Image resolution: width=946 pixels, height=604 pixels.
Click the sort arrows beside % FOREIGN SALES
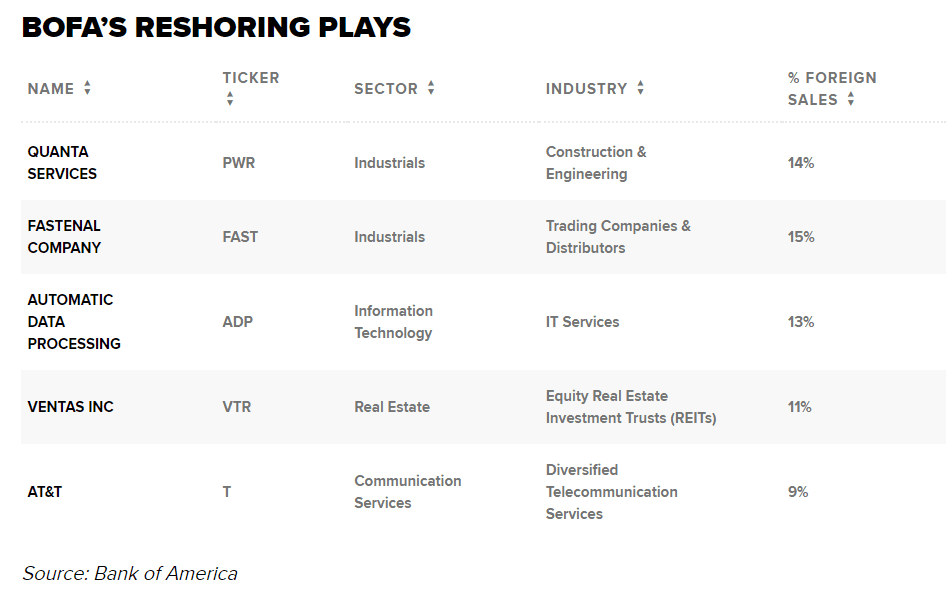click(851, 98)
